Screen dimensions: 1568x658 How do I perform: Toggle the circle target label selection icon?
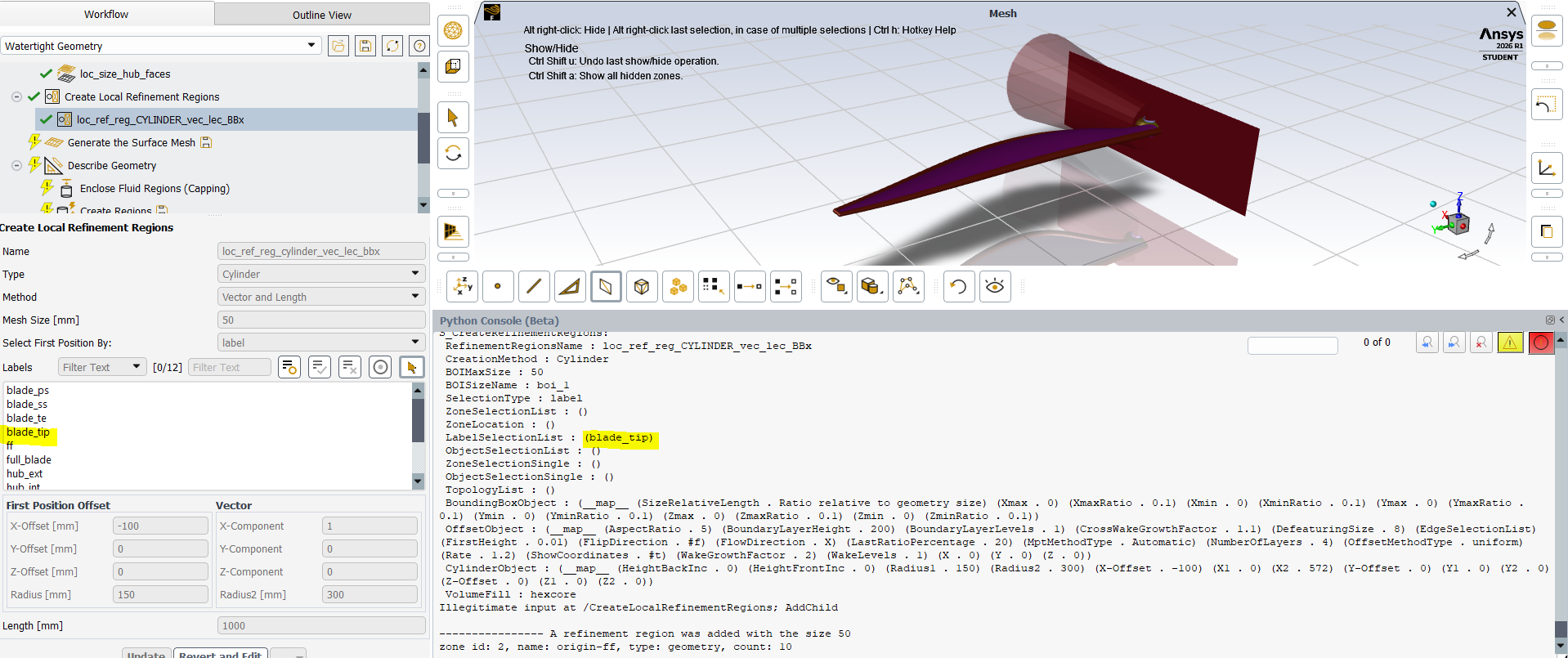pyautogui.click(x=380, y=368)
